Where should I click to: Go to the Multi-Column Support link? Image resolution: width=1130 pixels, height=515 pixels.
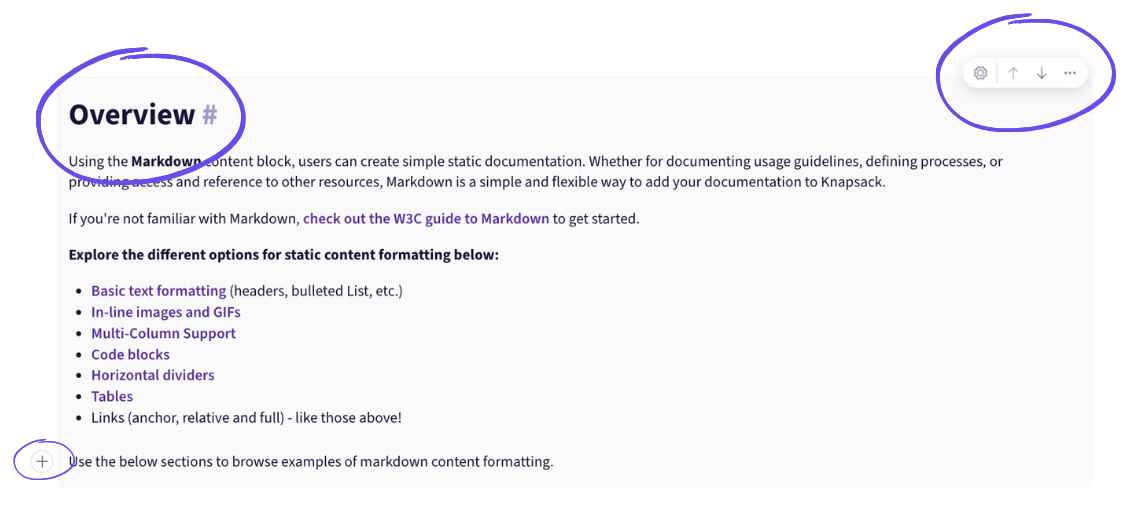[x=164, y=333]
